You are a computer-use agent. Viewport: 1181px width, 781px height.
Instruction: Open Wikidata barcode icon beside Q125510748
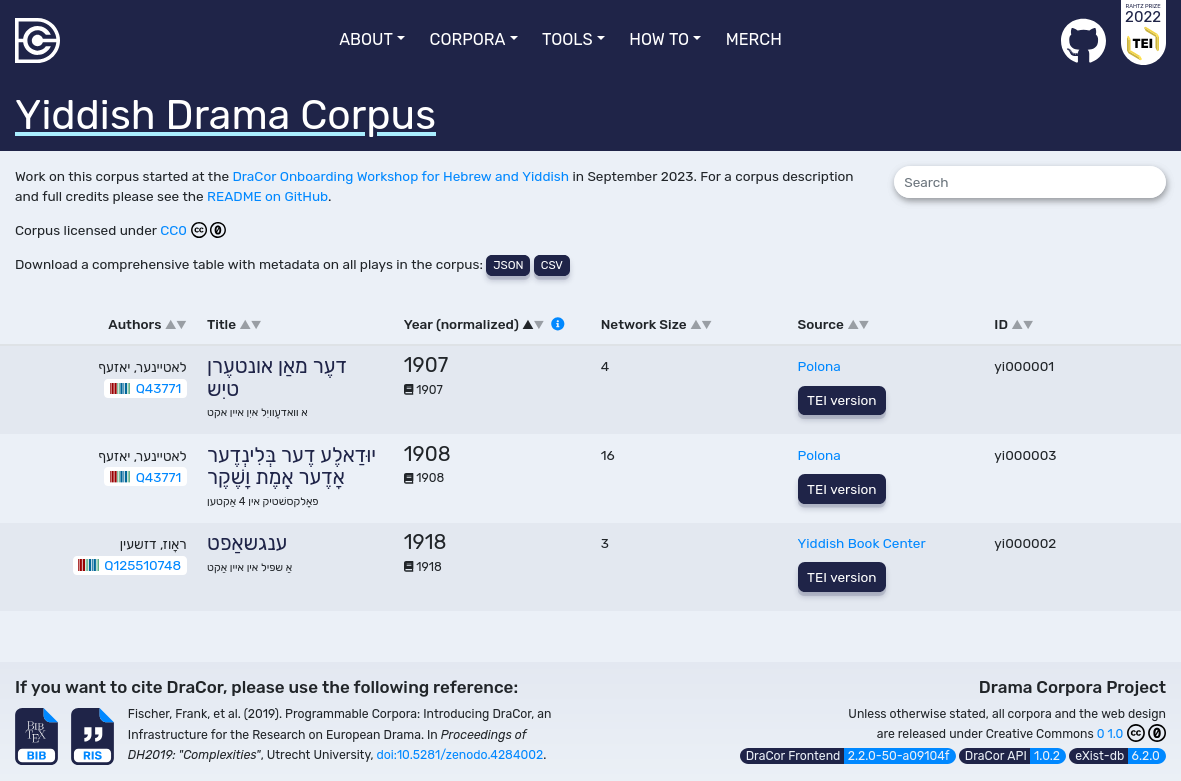pyautogui.click(x=88, y=566)
